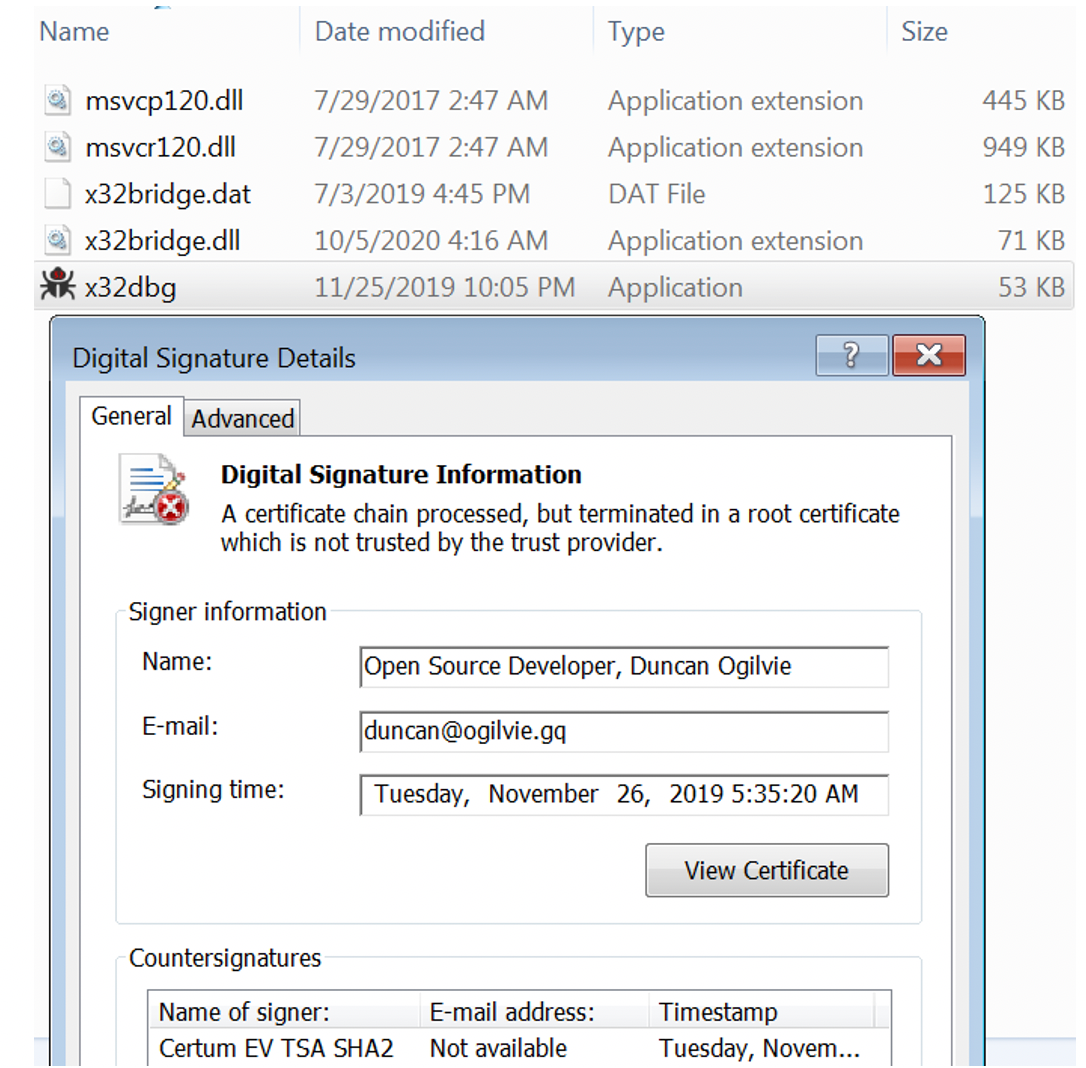Click the 'Signer information' group label
The height and width of the screenshot is (1068, 1086).
click(x=227, y=612)
